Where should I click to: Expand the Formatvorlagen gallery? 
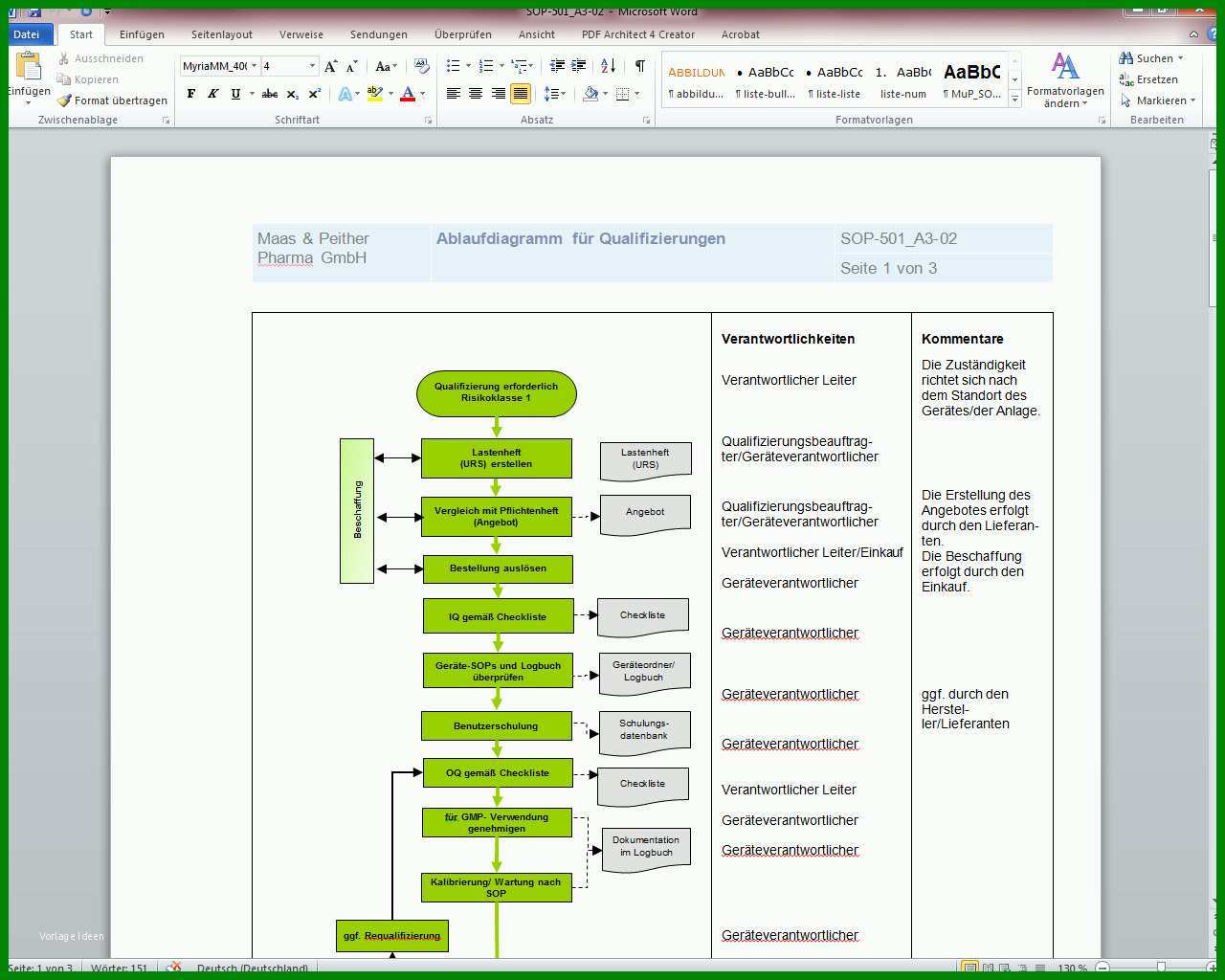point(1014,100)
